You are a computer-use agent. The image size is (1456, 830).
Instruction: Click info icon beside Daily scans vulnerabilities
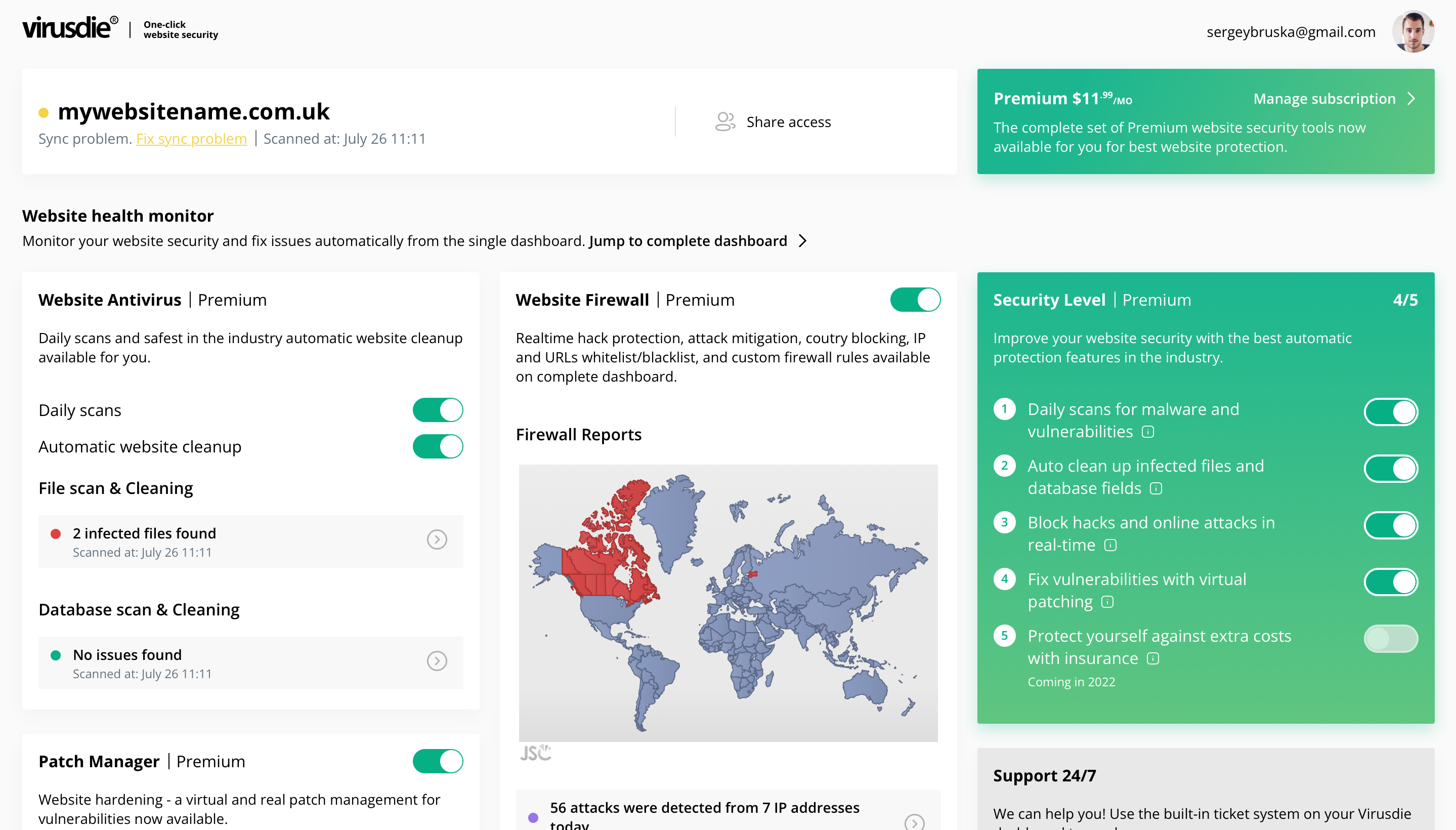click(1148, 432)
